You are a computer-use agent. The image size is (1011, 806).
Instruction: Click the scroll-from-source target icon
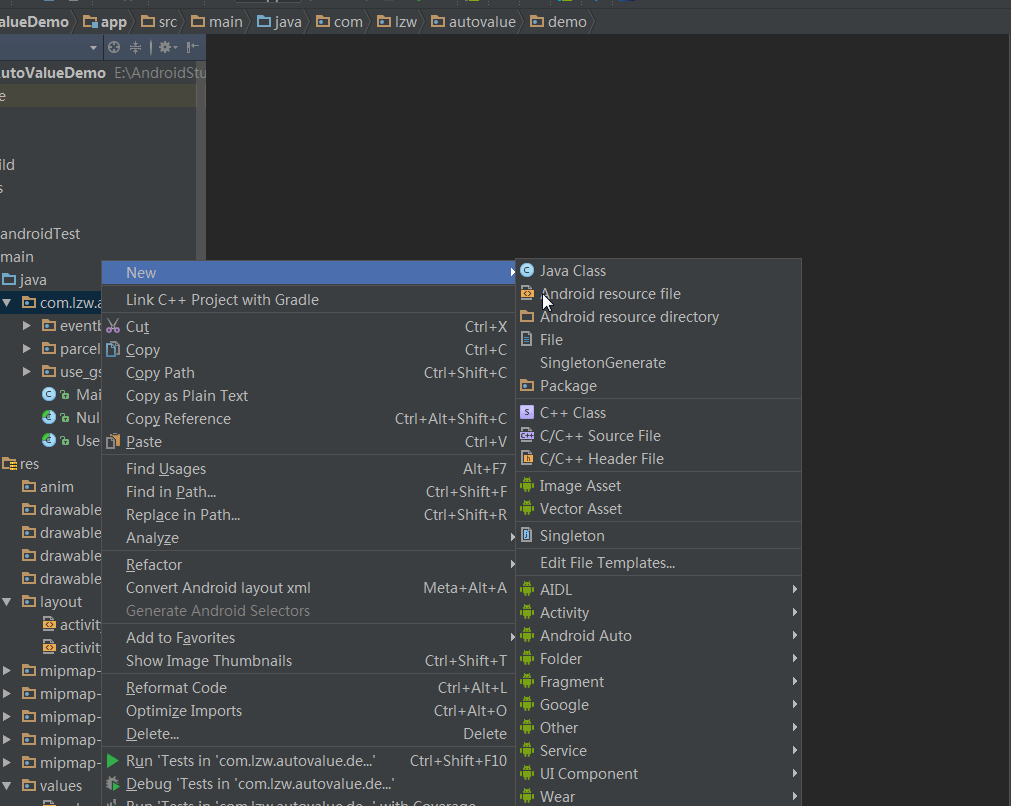tap(114, 47)
